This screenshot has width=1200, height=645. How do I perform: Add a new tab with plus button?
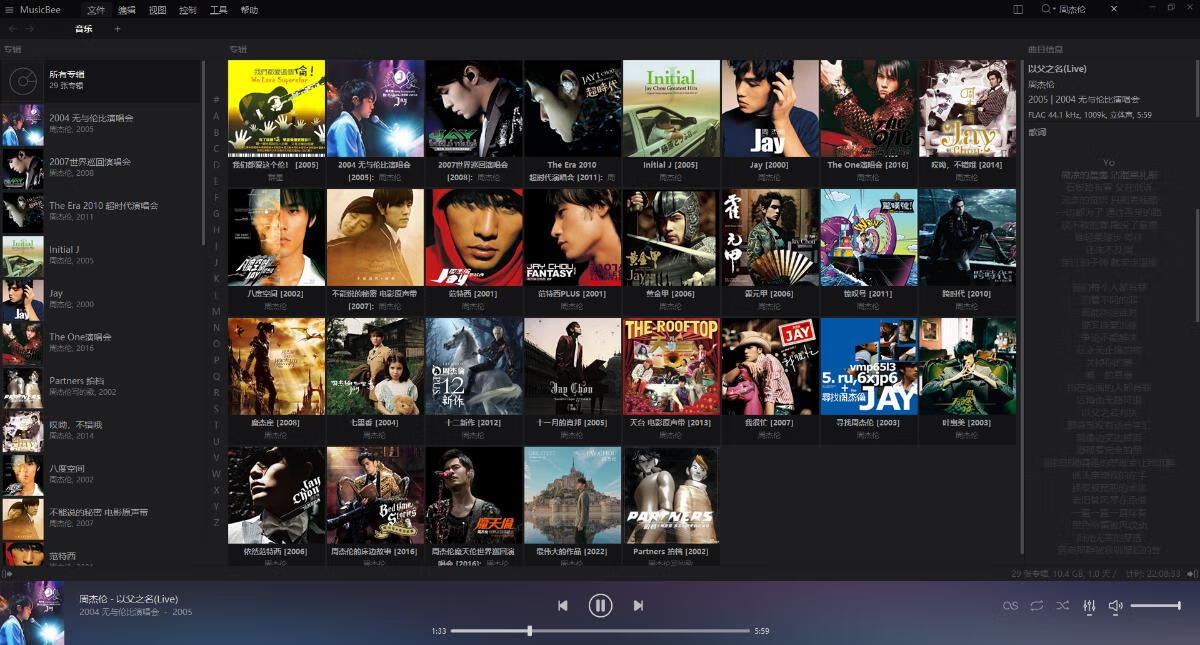coord(117,29)
